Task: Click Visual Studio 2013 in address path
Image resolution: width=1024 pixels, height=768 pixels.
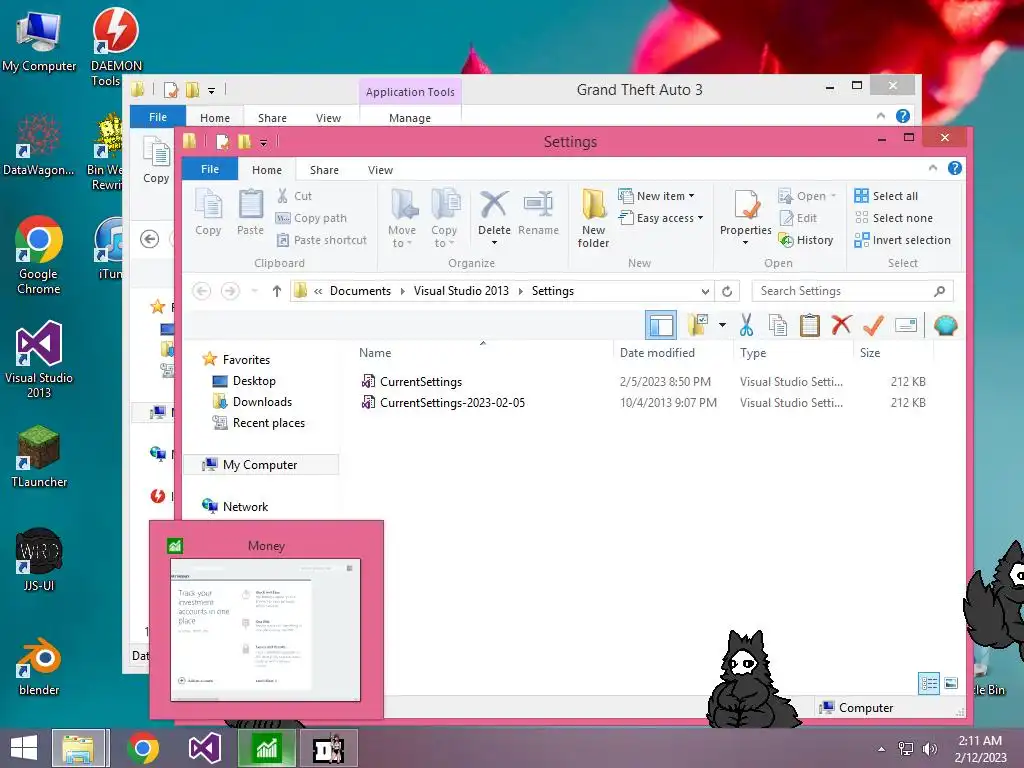Action: [x=461, y=291]
